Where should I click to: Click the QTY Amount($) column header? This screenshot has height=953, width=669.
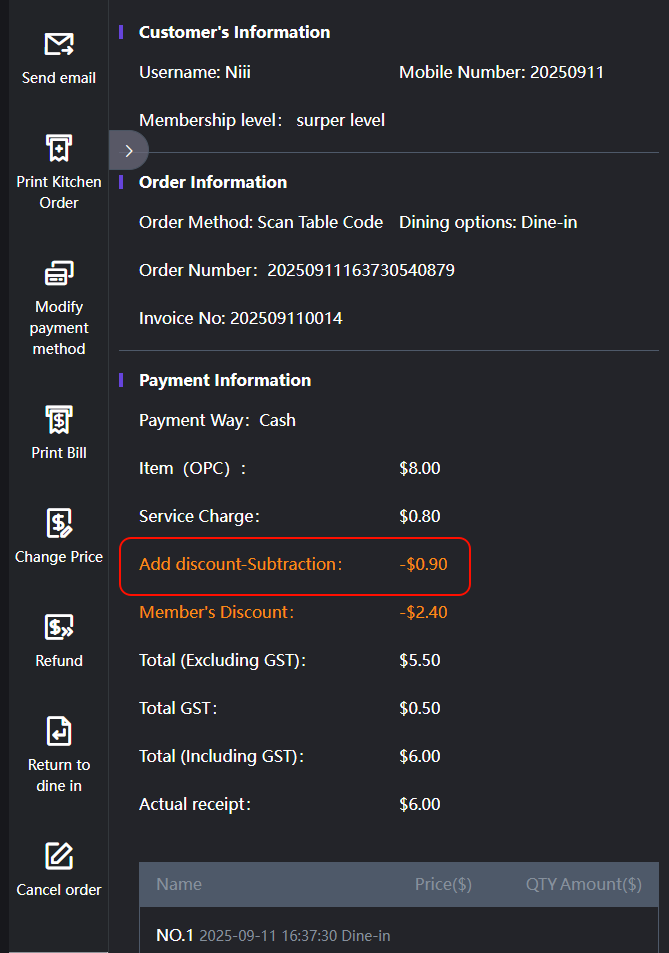(x=584, y=884)
